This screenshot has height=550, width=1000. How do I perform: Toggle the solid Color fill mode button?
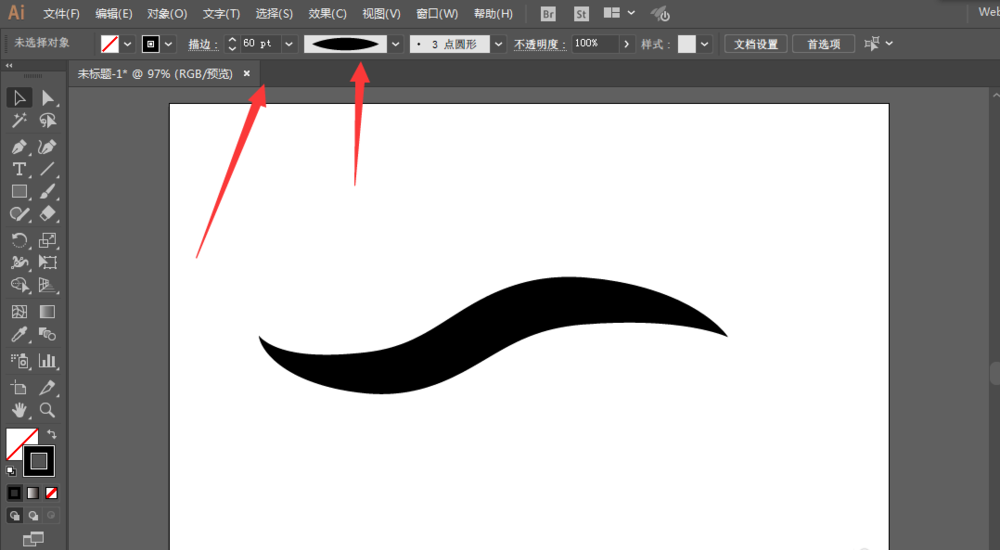[x=14, y=493]
